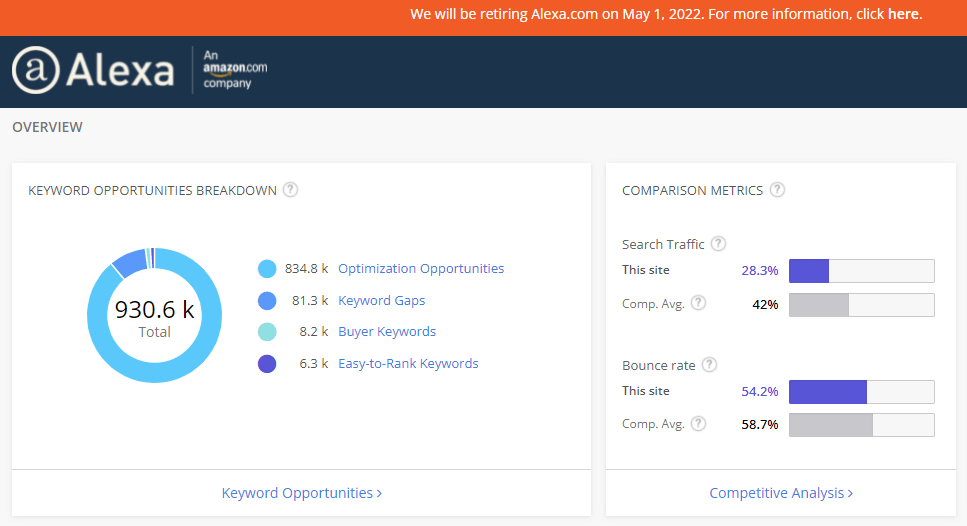This screenshot has width=967, height=526.
Task: Click Easy-to-Rank Keywords legend color dot
Action: pyautogui.click(x=267, y=364)
